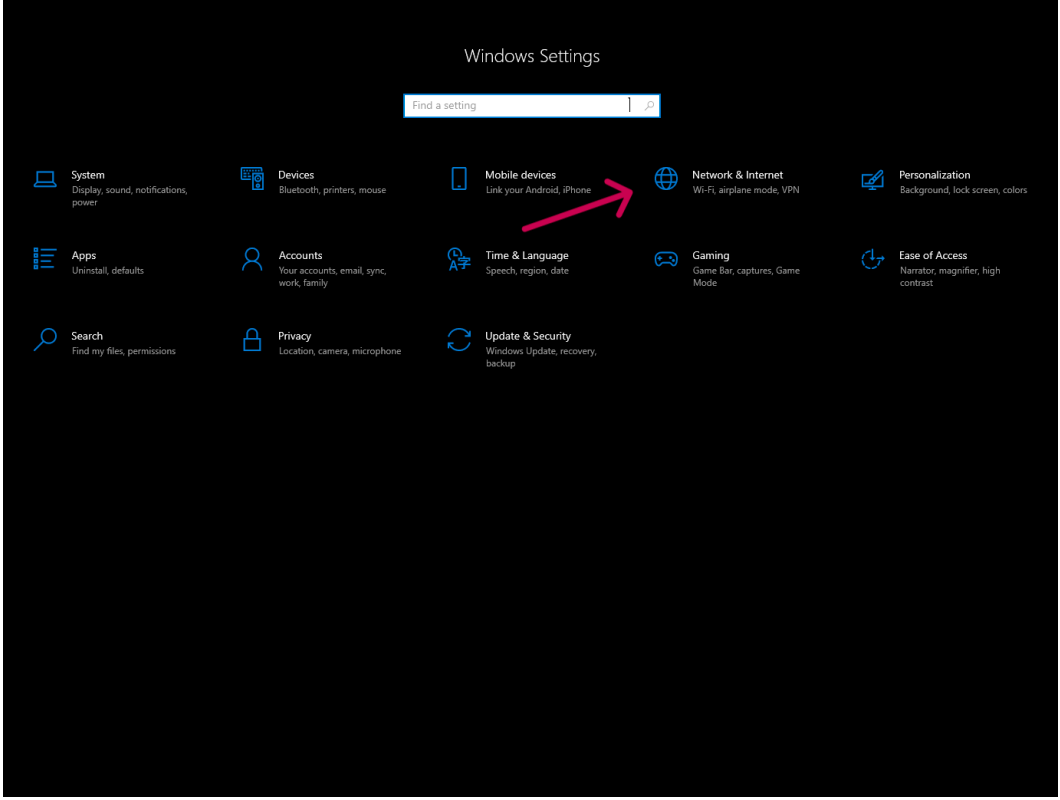
Task: Open the Mobile devices title
Action: tap(521, 175)
